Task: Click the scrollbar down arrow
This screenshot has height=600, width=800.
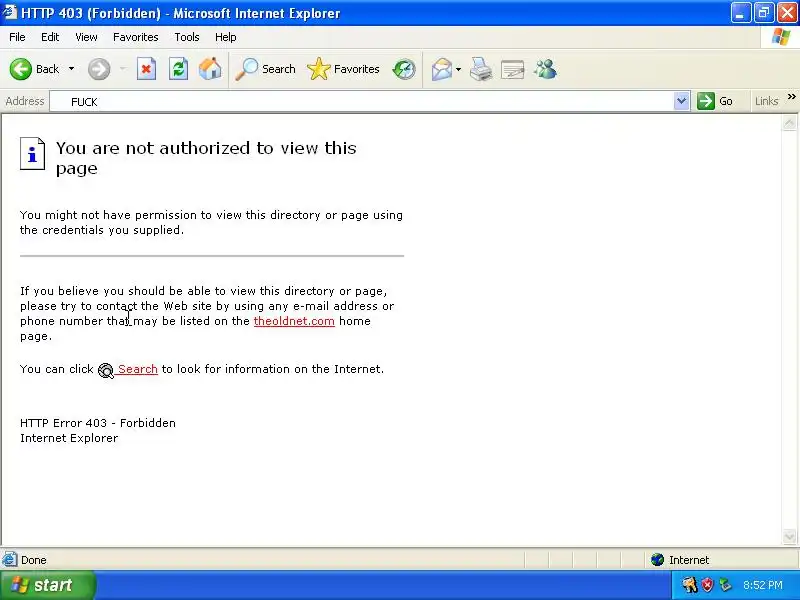Action: [789, 536]
